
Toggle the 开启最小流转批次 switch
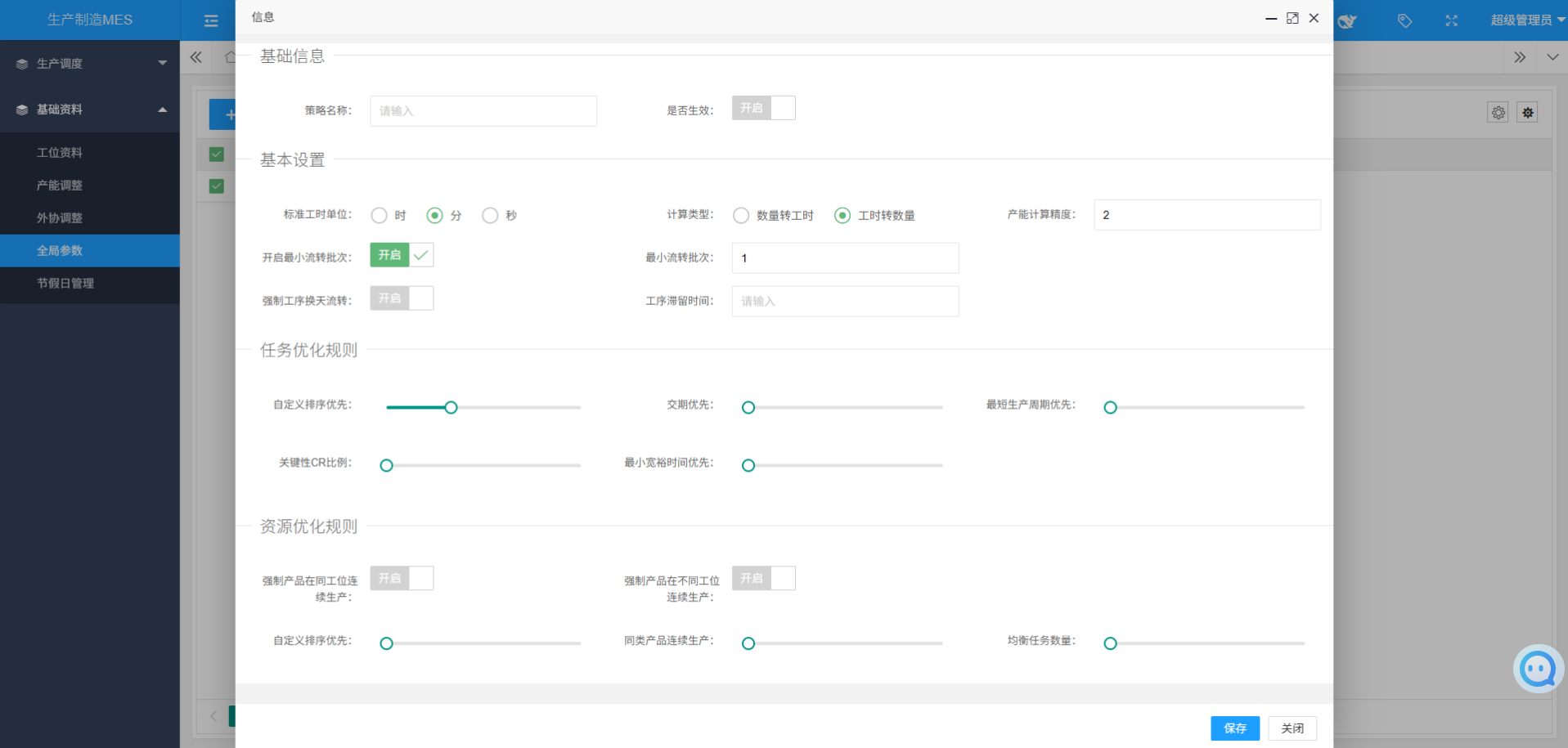coord(402,255)
